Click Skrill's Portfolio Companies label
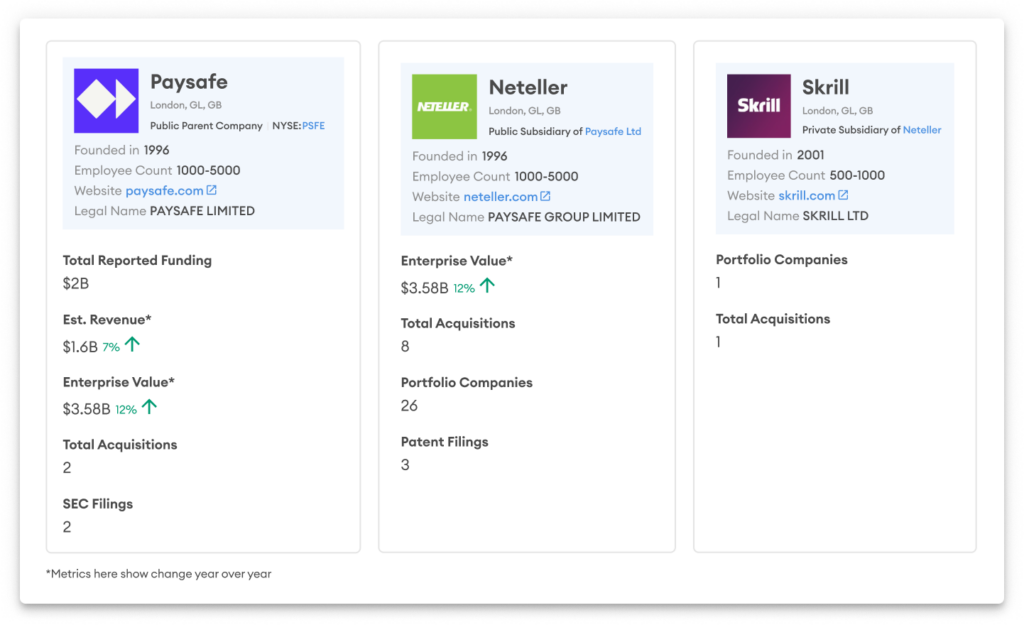 point(782,259)
